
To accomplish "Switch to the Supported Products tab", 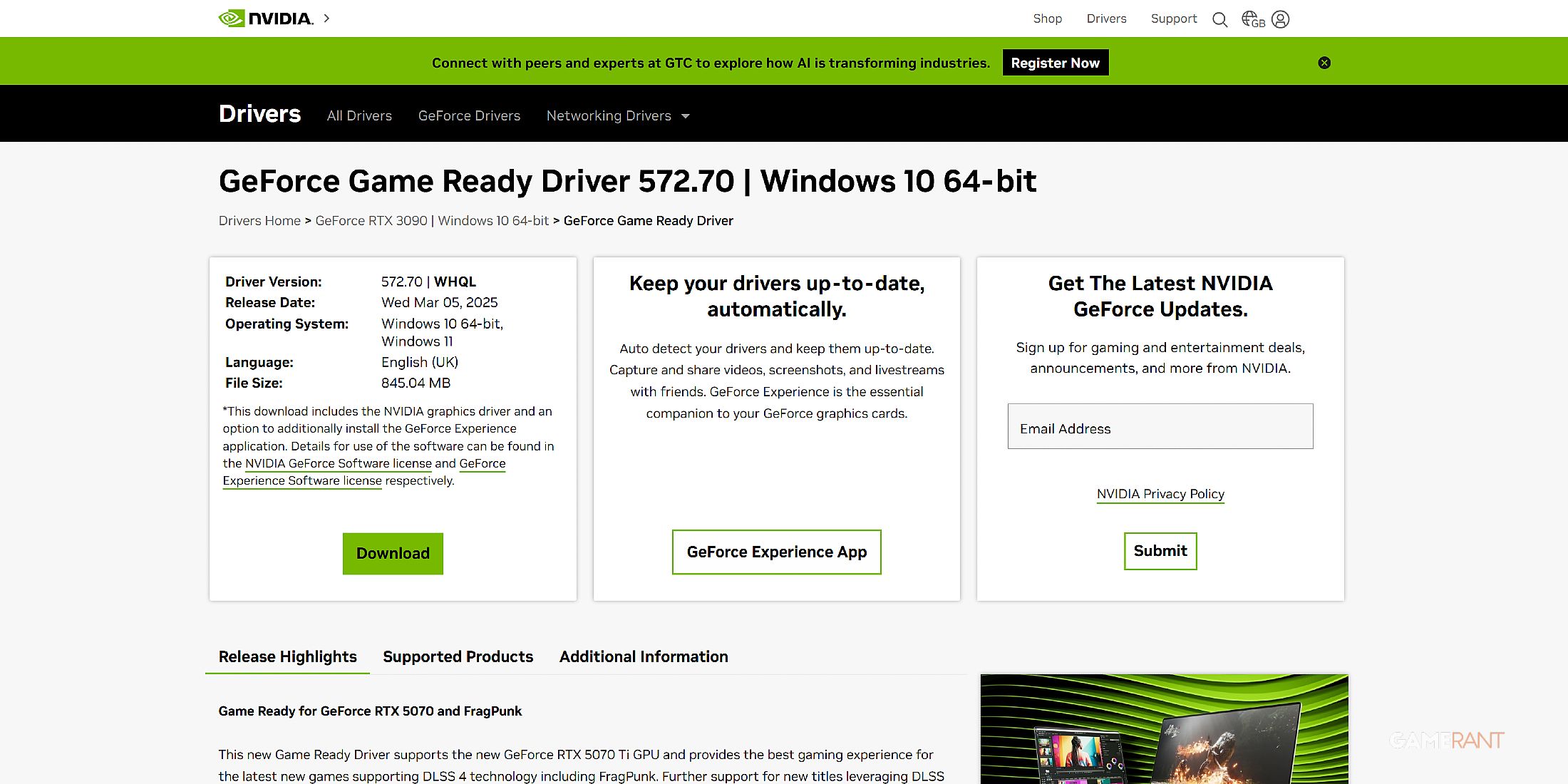I will (458, 656).
